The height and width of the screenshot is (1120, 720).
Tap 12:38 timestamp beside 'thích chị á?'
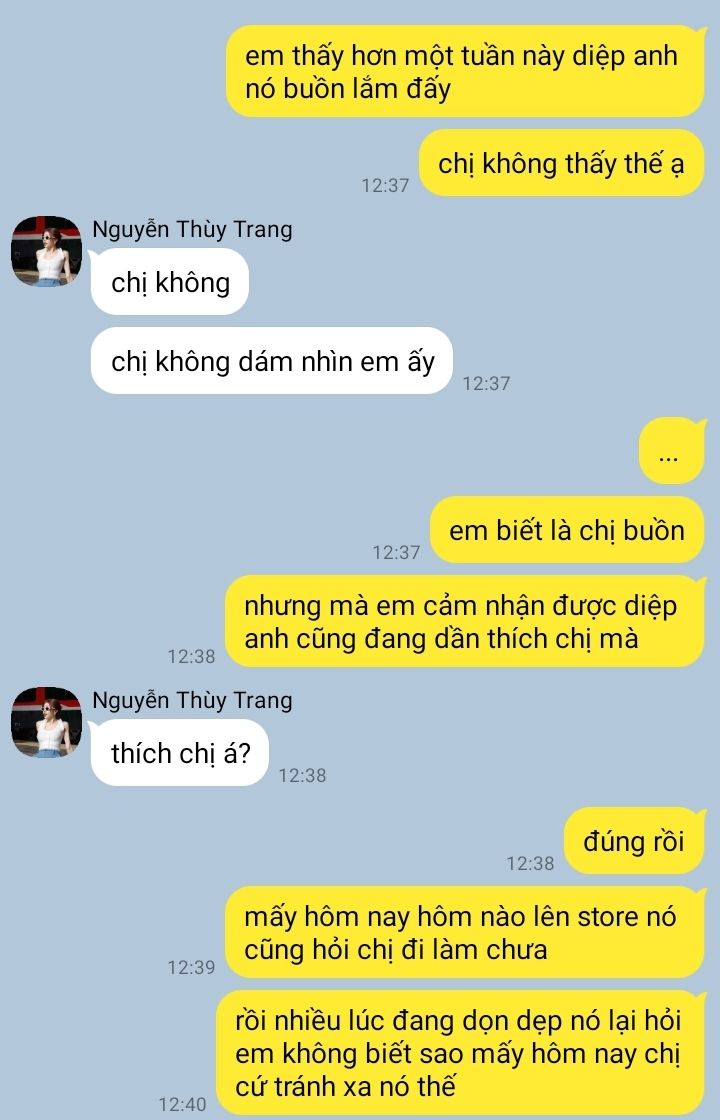(302, 775)
